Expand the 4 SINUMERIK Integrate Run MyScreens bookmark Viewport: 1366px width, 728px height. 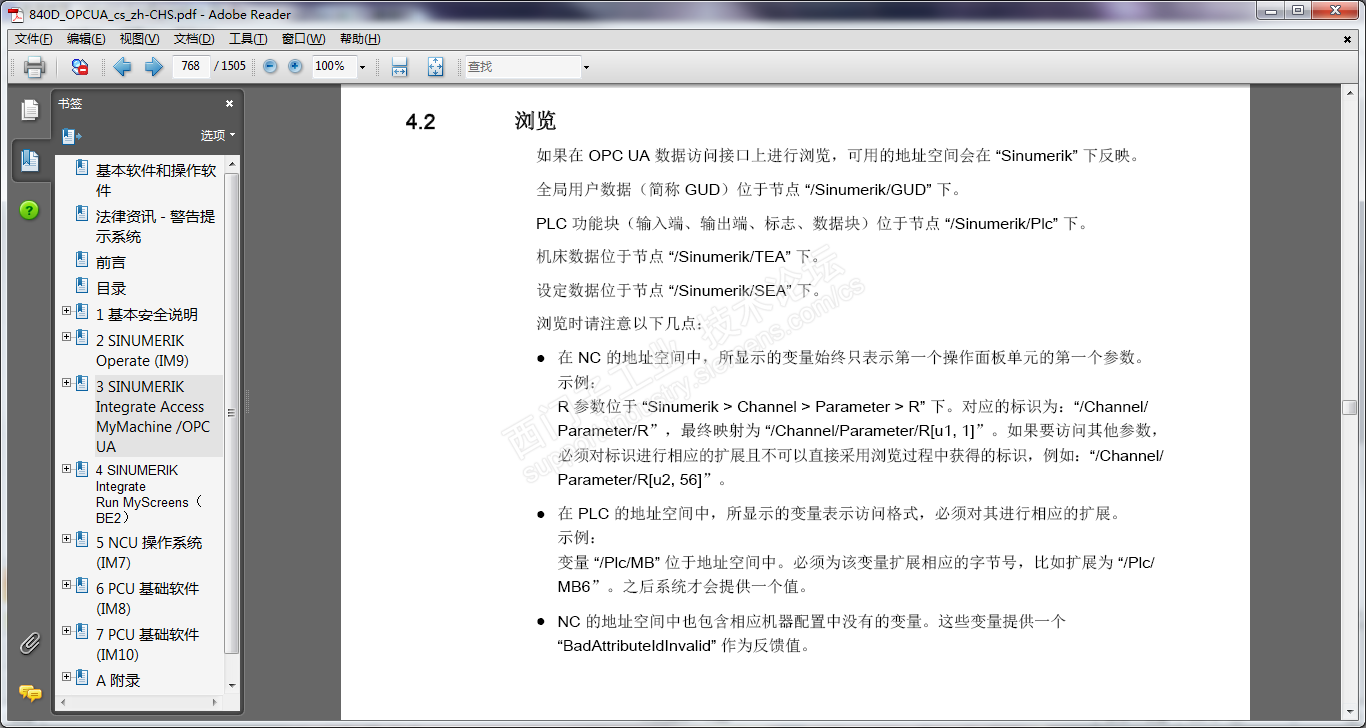point(67,467)
